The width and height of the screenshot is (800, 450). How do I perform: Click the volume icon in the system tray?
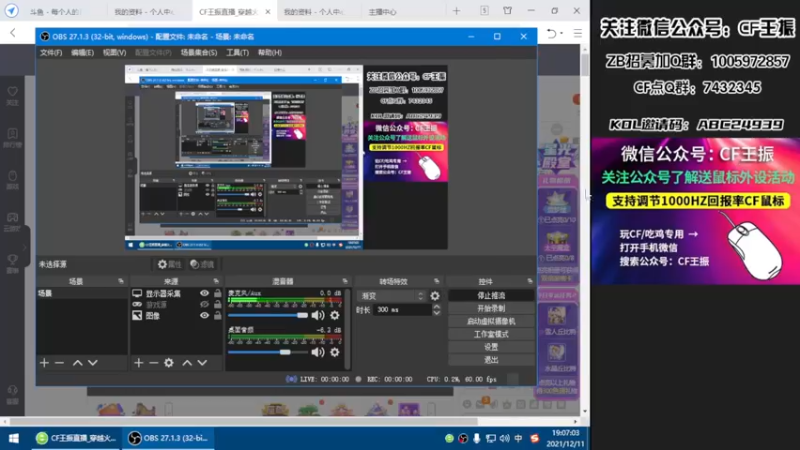coord(505,438)
